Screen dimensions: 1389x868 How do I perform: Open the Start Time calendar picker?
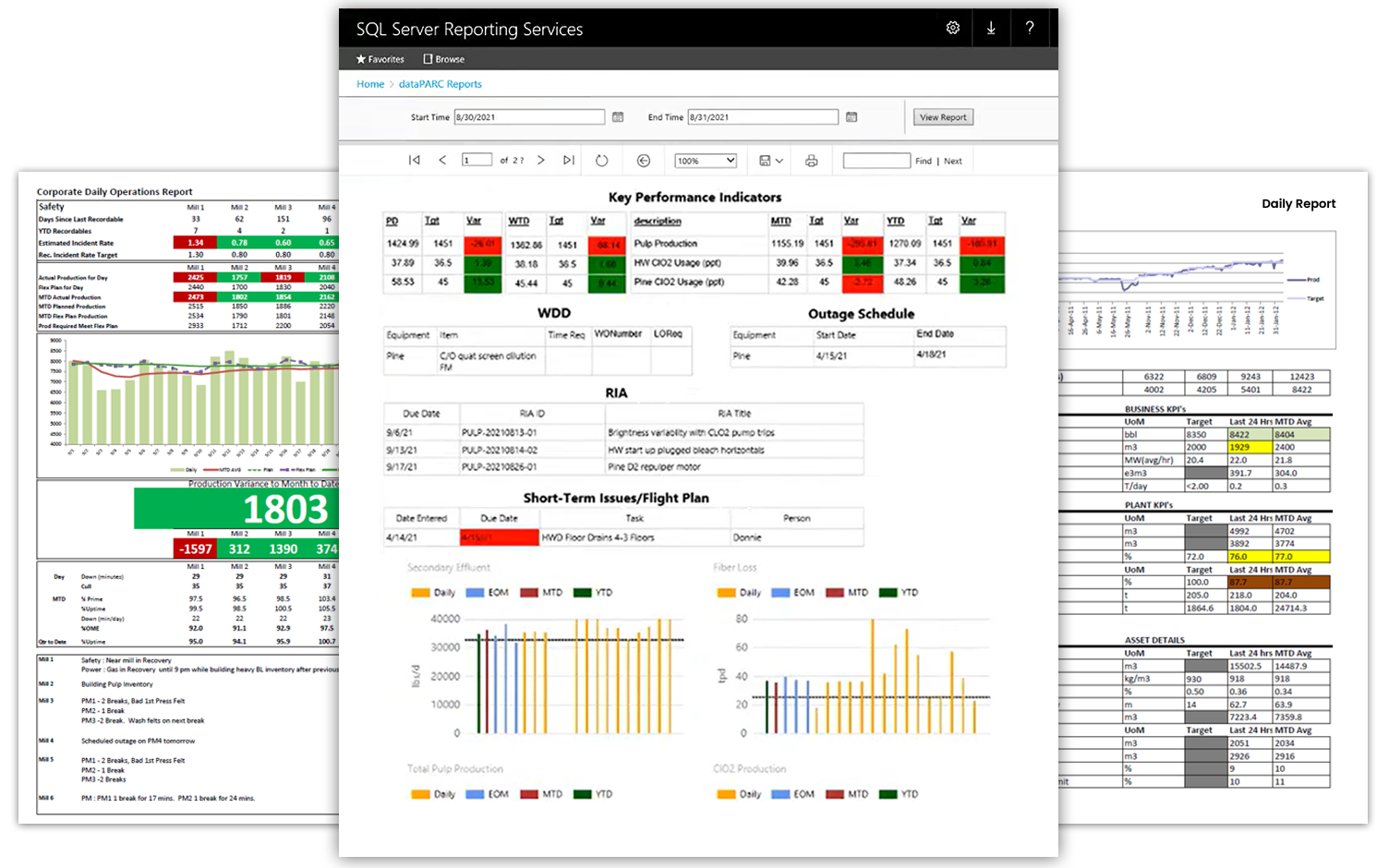tap(618, 117)
